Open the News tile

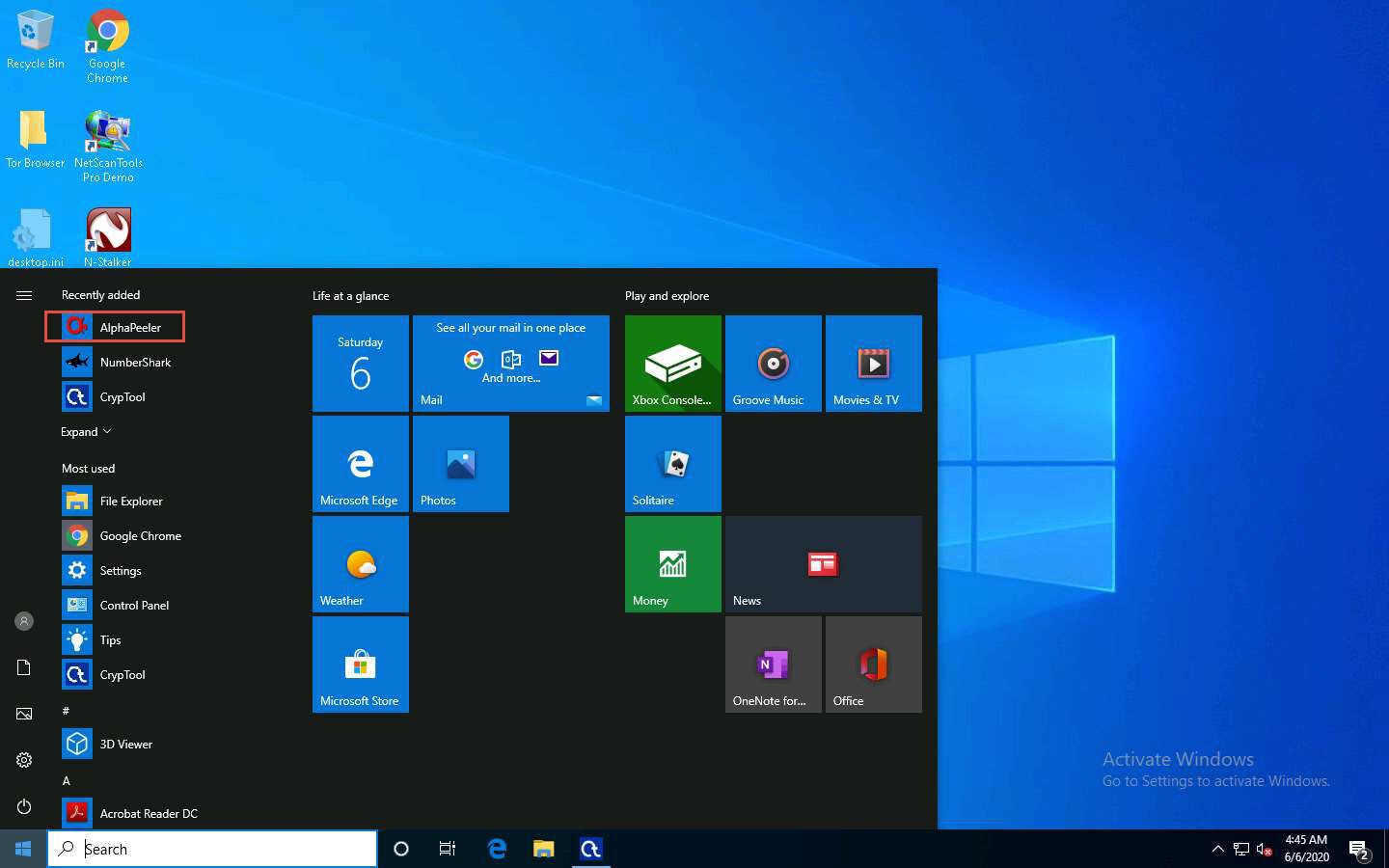click(824, 564)
